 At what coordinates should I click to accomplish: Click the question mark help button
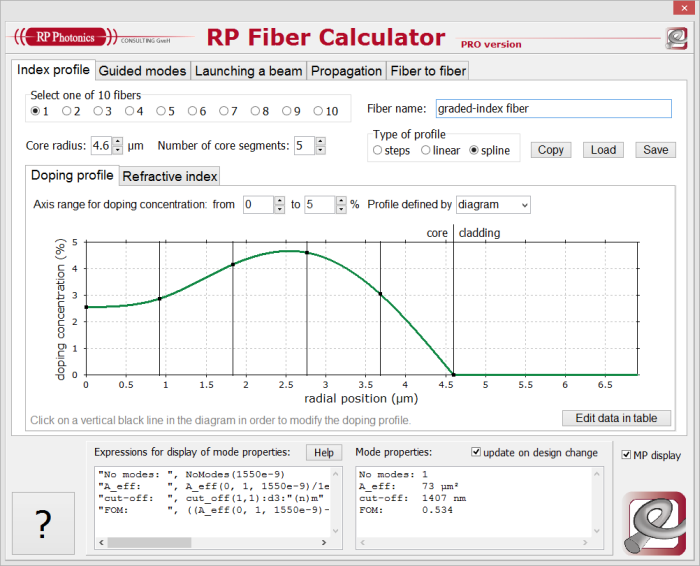pos(43,524)
